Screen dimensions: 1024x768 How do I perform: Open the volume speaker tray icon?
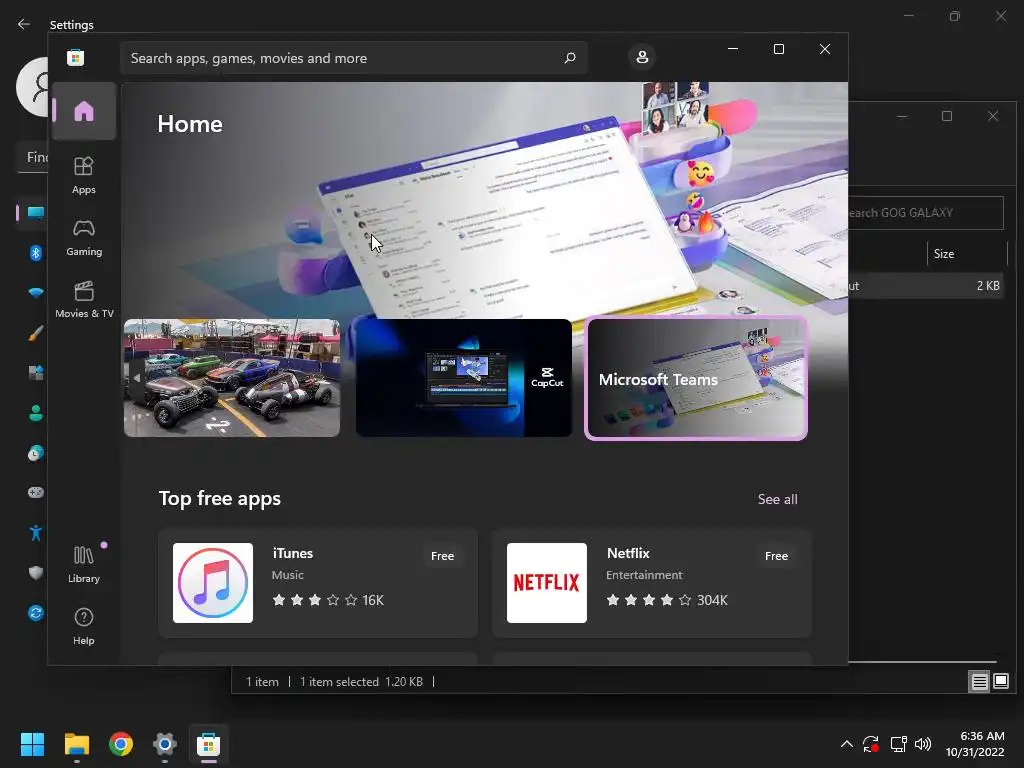point(923,744)
